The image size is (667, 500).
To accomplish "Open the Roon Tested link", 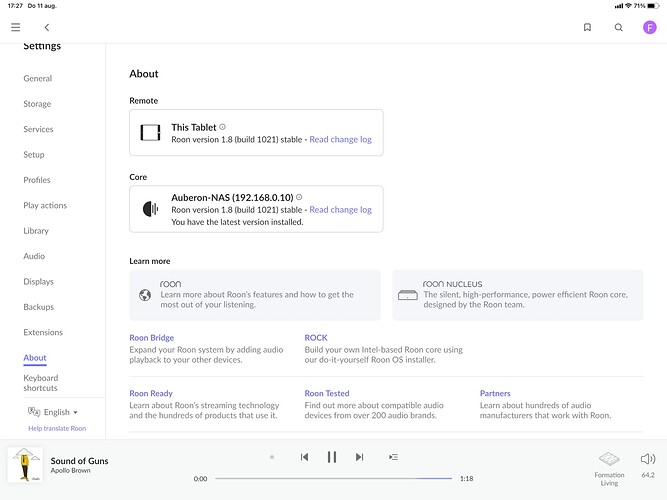I will coord(327,393).
